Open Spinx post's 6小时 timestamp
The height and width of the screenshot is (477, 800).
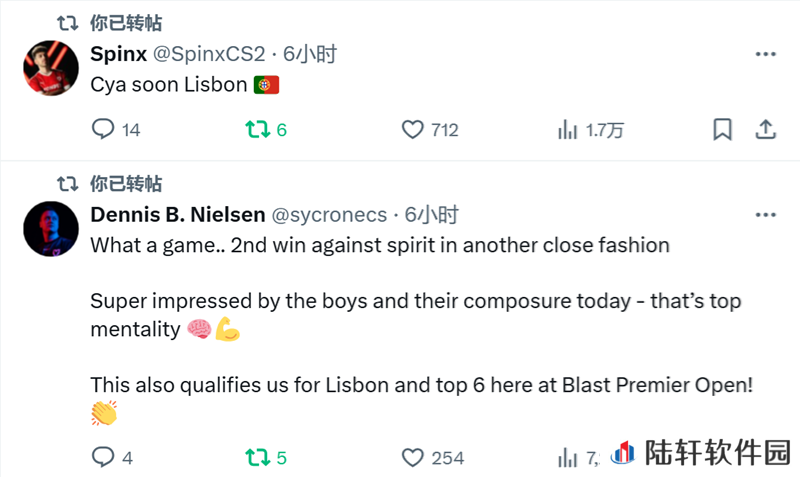click(x=310, y=55)
